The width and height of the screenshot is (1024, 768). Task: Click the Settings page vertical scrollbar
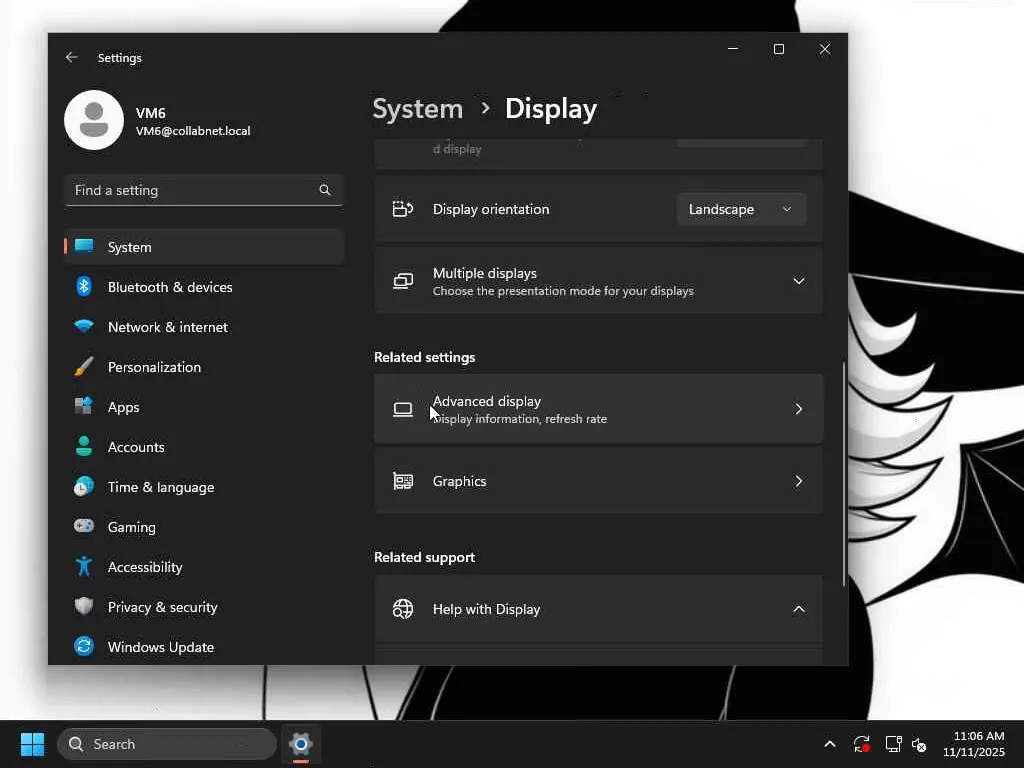point(844,475)
